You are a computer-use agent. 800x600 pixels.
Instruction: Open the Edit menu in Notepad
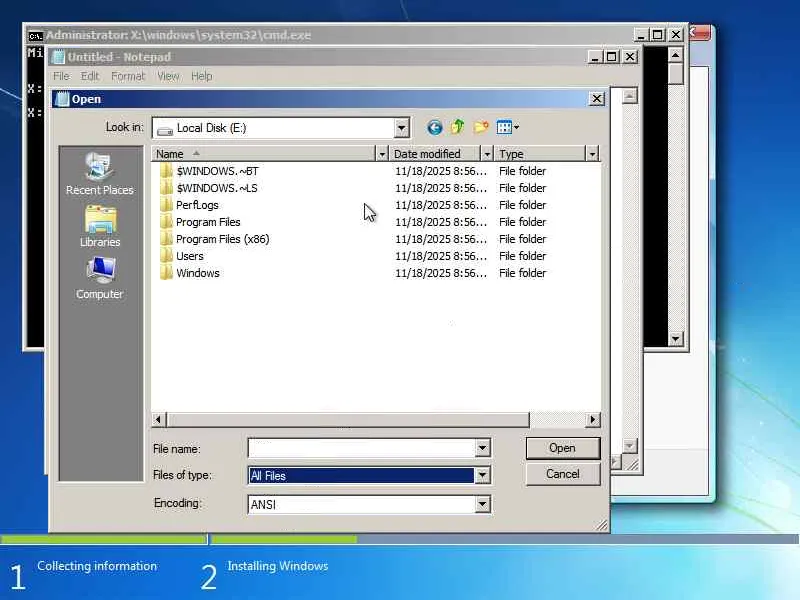click(x=90, y=76)
